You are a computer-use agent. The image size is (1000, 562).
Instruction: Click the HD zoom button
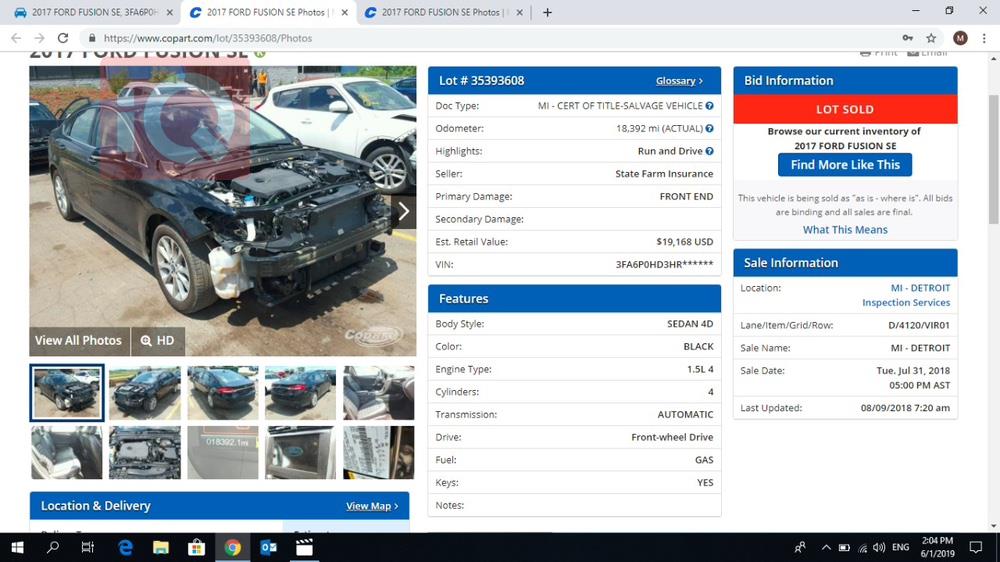(x=158, y=341)
